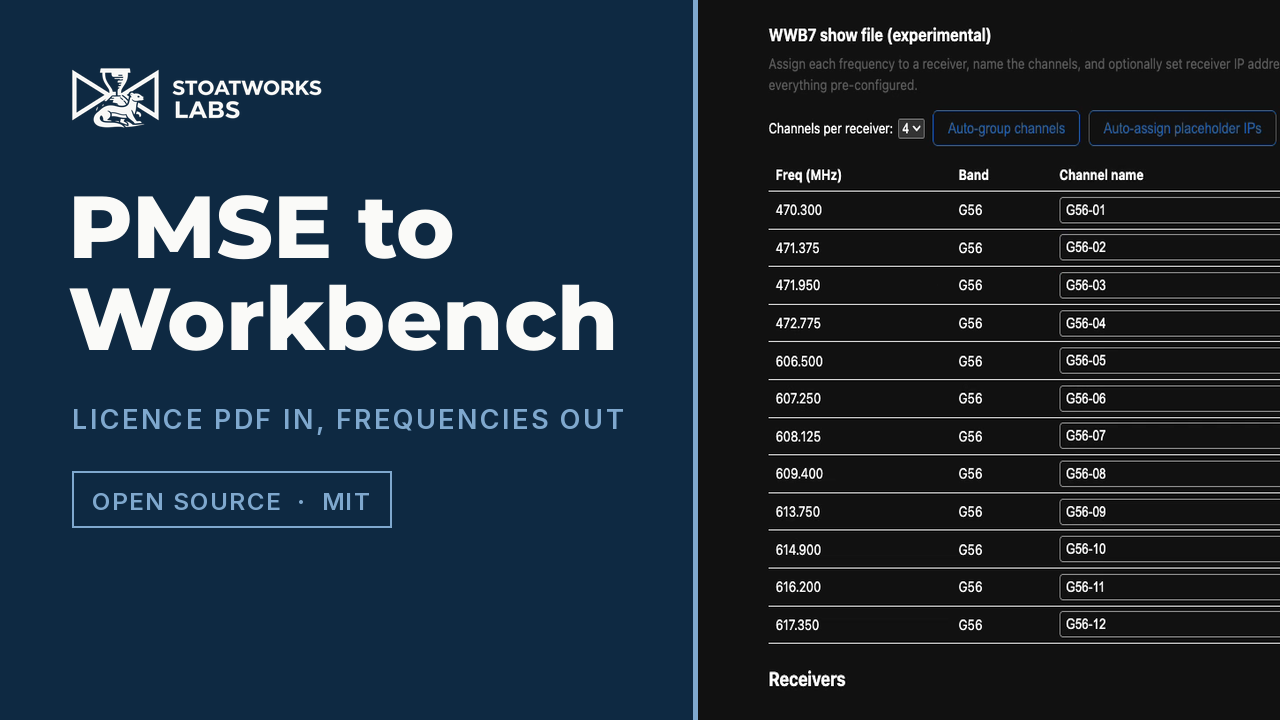Click the 472.775 frequency cell
This screenshot has width=1280, height=720.
798,323
